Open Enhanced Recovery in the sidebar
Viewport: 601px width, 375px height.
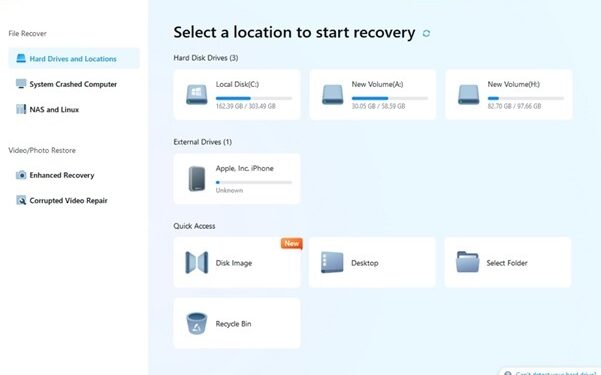[x=74, y=175]
